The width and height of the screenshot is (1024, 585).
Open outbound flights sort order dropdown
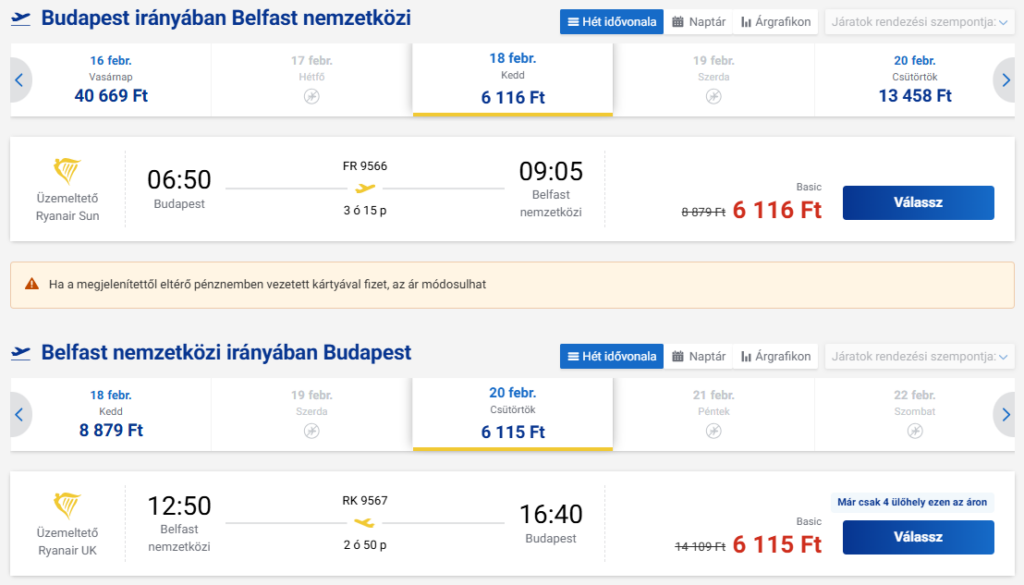click(919, 22)
